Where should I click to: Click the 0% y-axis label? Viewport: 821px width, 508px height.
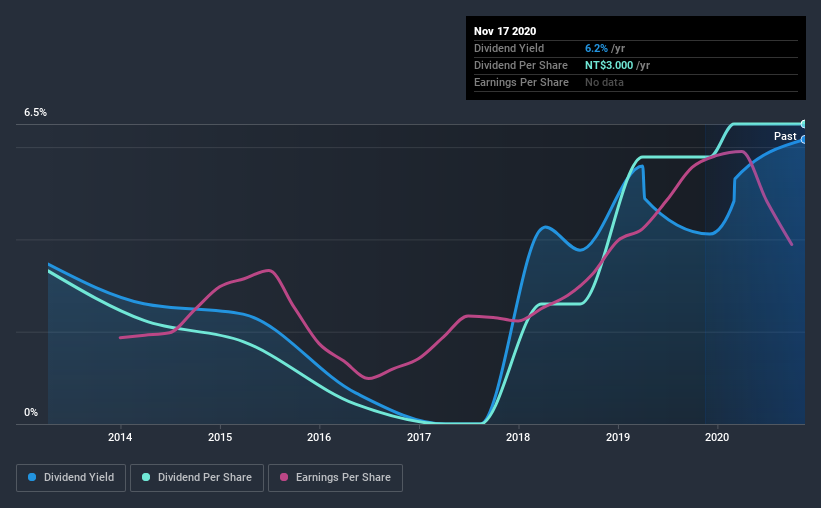(31, 413)
